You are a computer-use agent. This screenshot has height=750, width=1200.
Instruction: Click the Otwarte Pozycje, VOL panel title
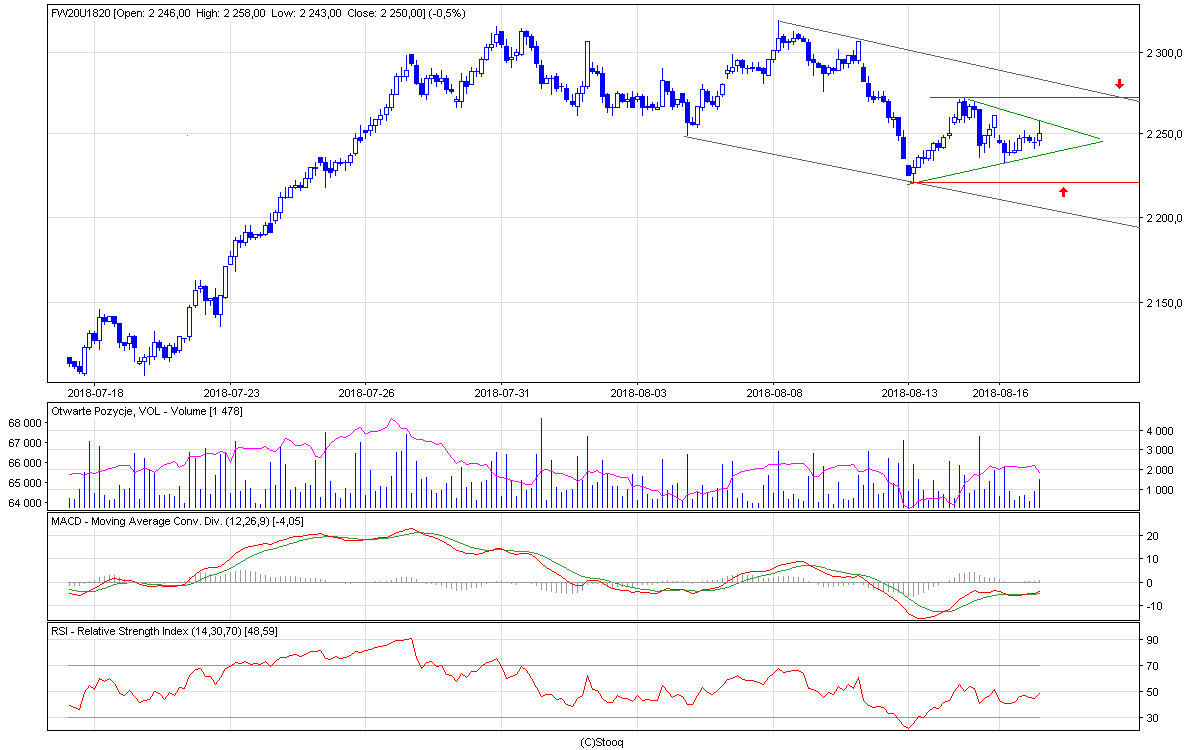coord(147,411)
